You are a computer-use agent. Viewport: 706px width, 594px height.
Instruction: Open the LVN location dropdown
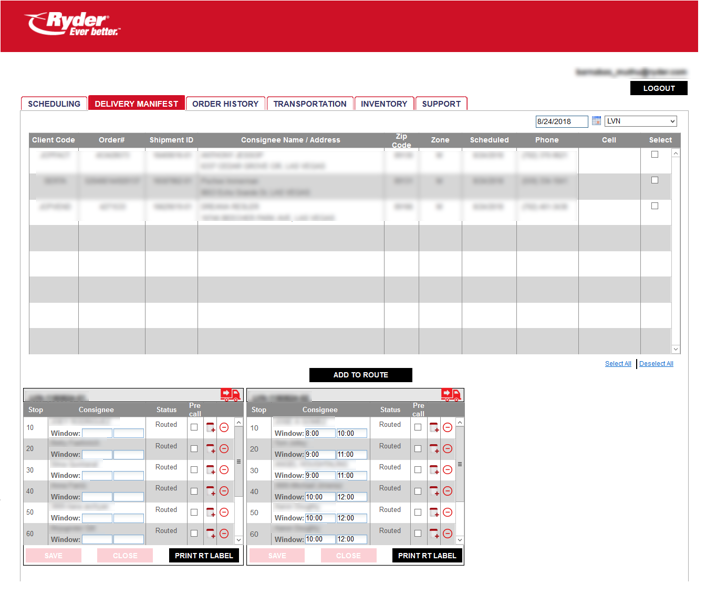pos(640,121)
